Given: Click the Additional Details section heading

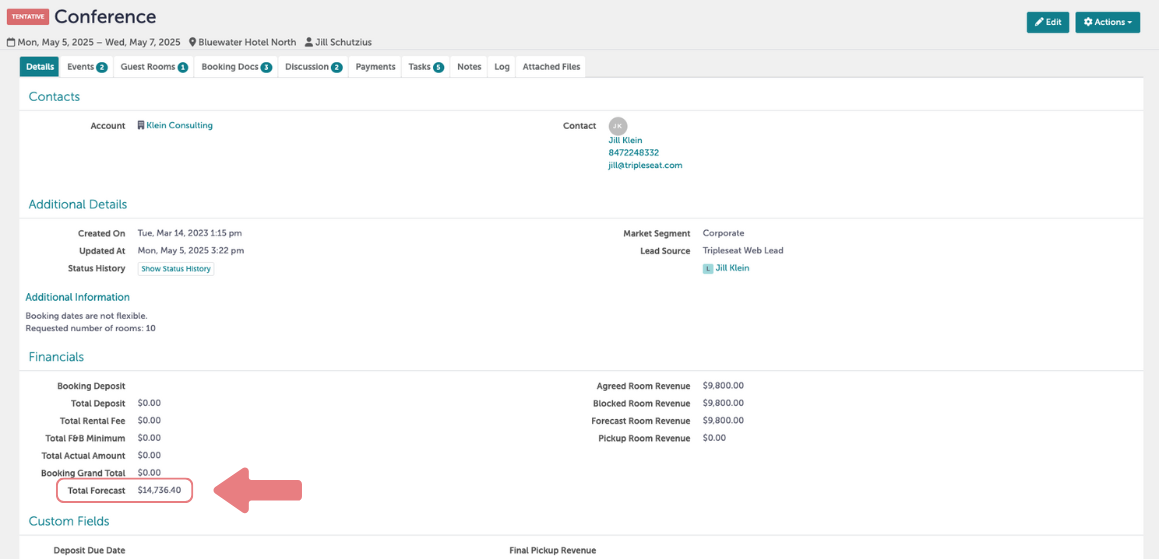Looking at the screenshot, I should [78, 205].
